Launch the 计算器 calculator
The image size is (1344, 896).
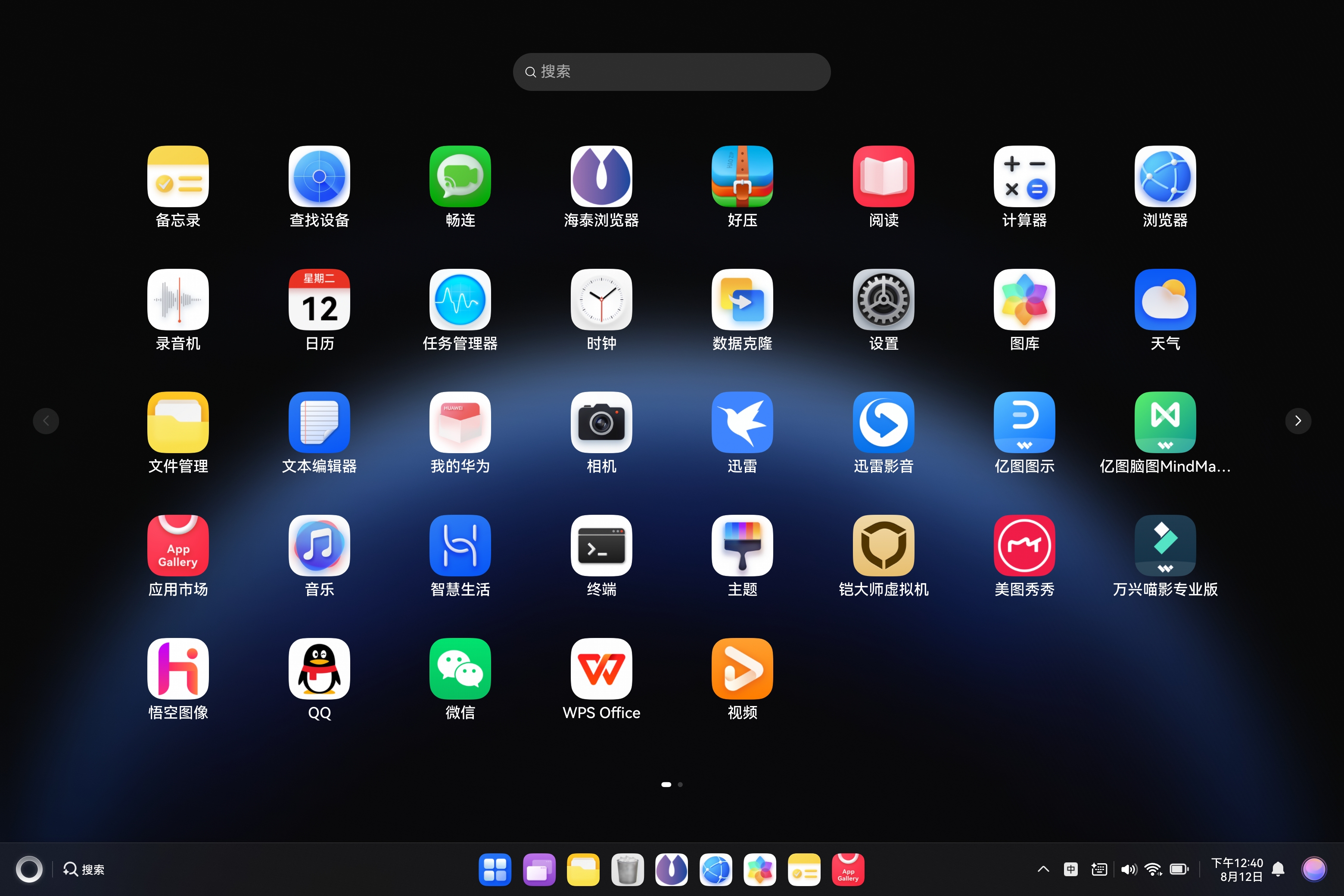coord(1024,176)
